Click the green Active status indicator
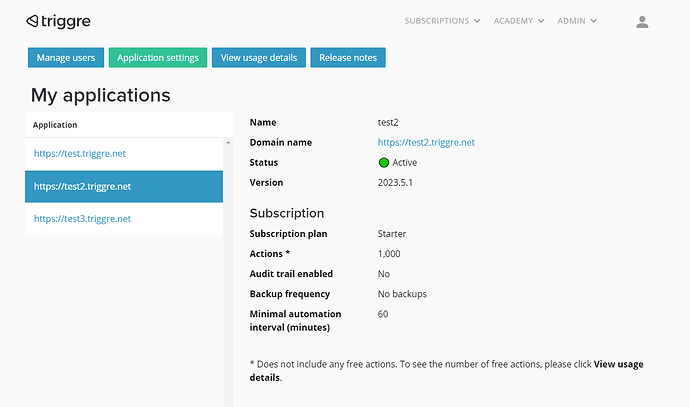Viewport: 690px width, 407px height. point(384,163)
